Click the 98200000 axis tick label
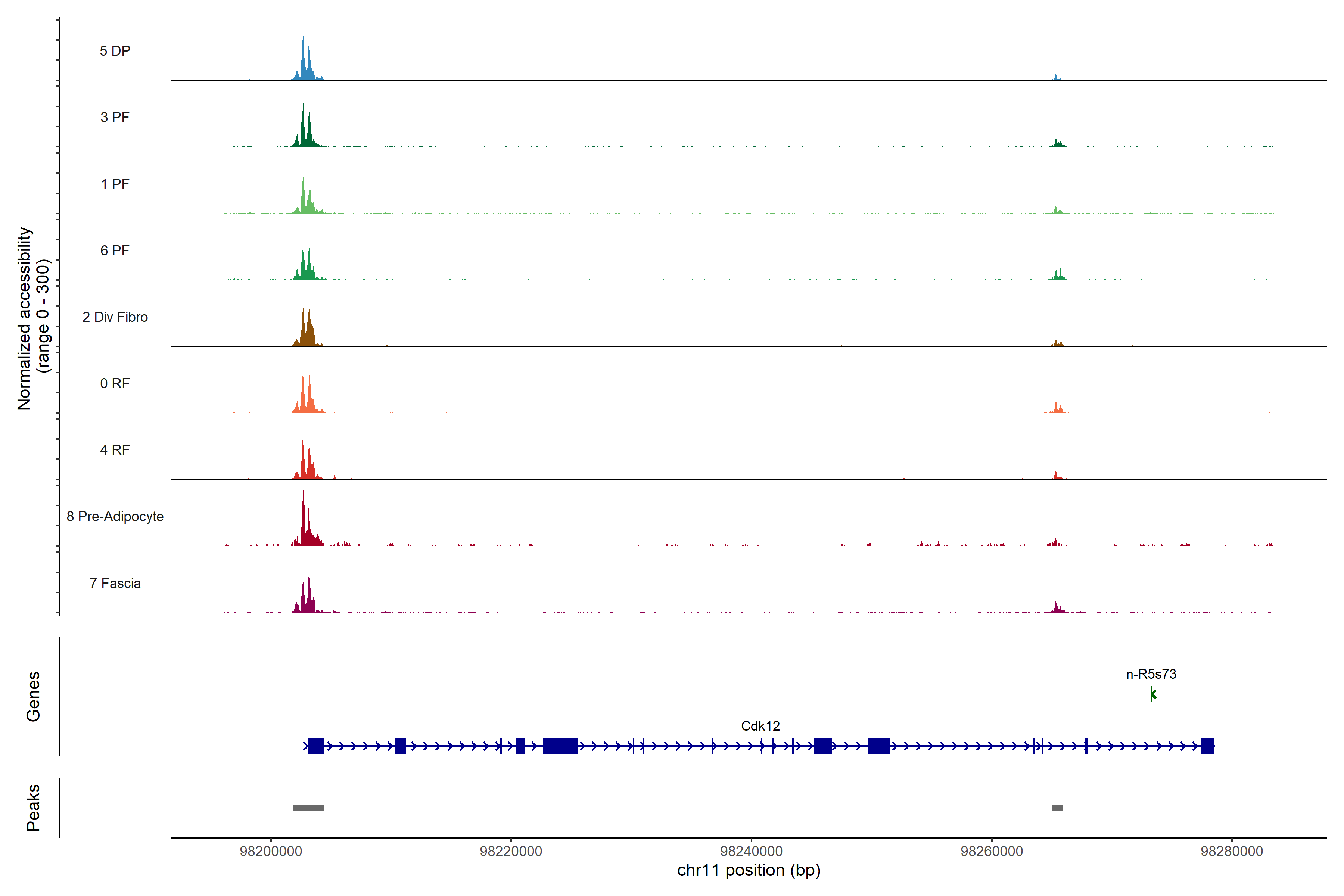Viewport: 1344px width, 896px height. tap(271, 852)
